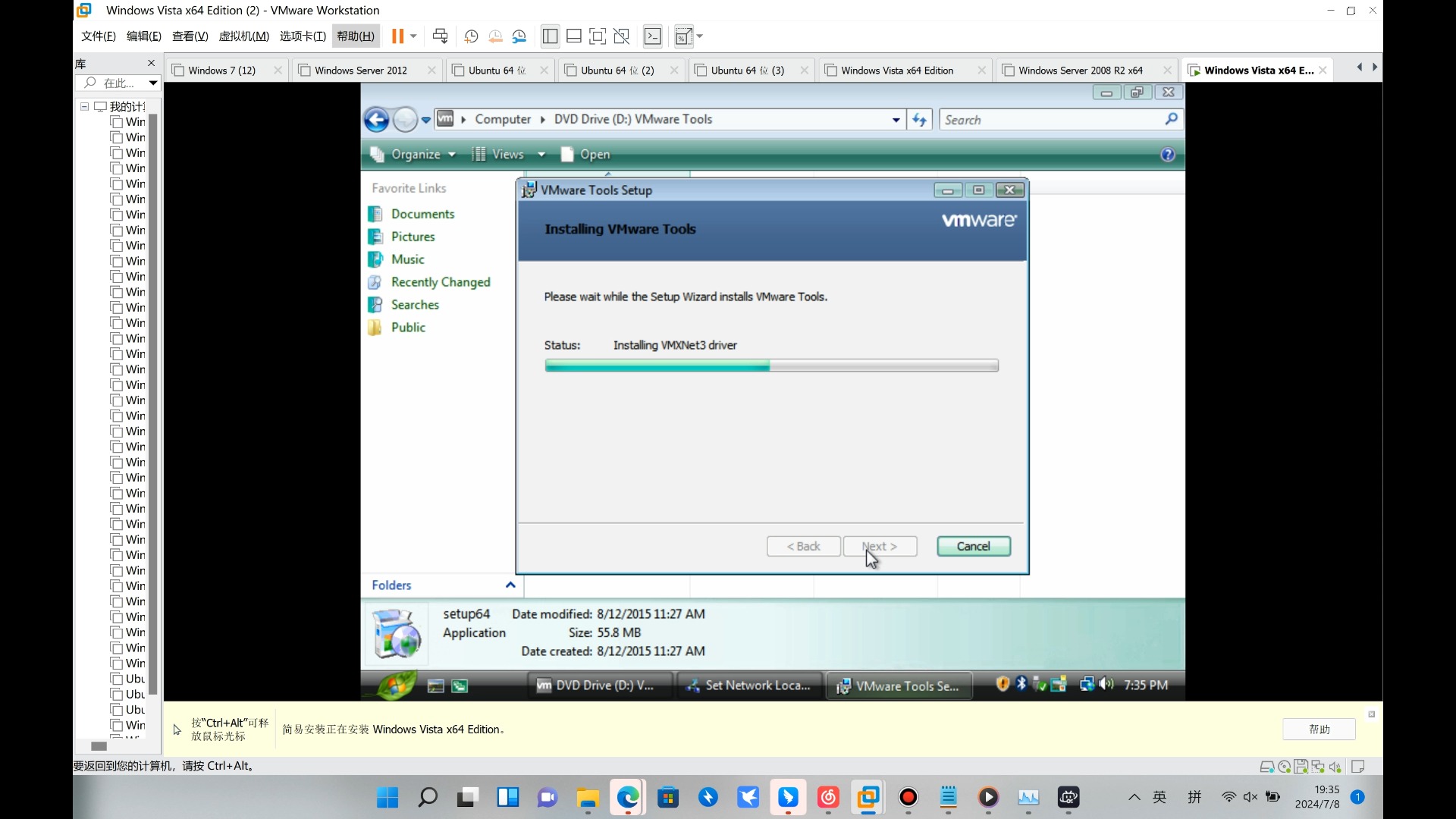1456x819 pixels.
Task: Open File Explorer from host taskbar
Action: (x=588, y=797)
